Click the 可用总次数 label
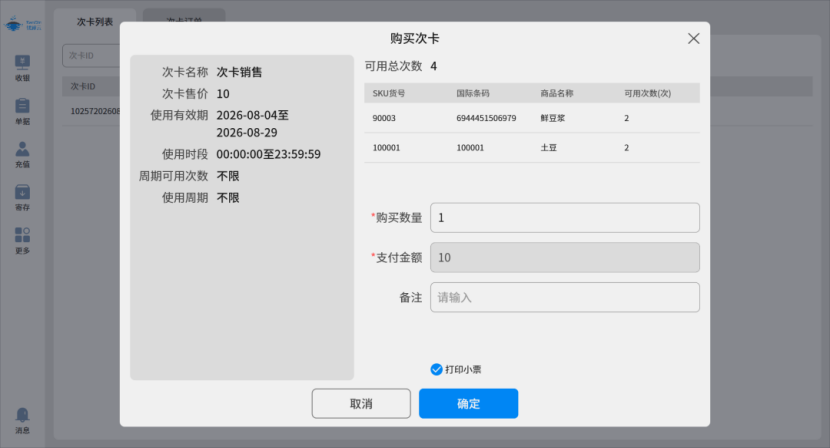Viewport: 830px width, 448px height. [393, 66]
